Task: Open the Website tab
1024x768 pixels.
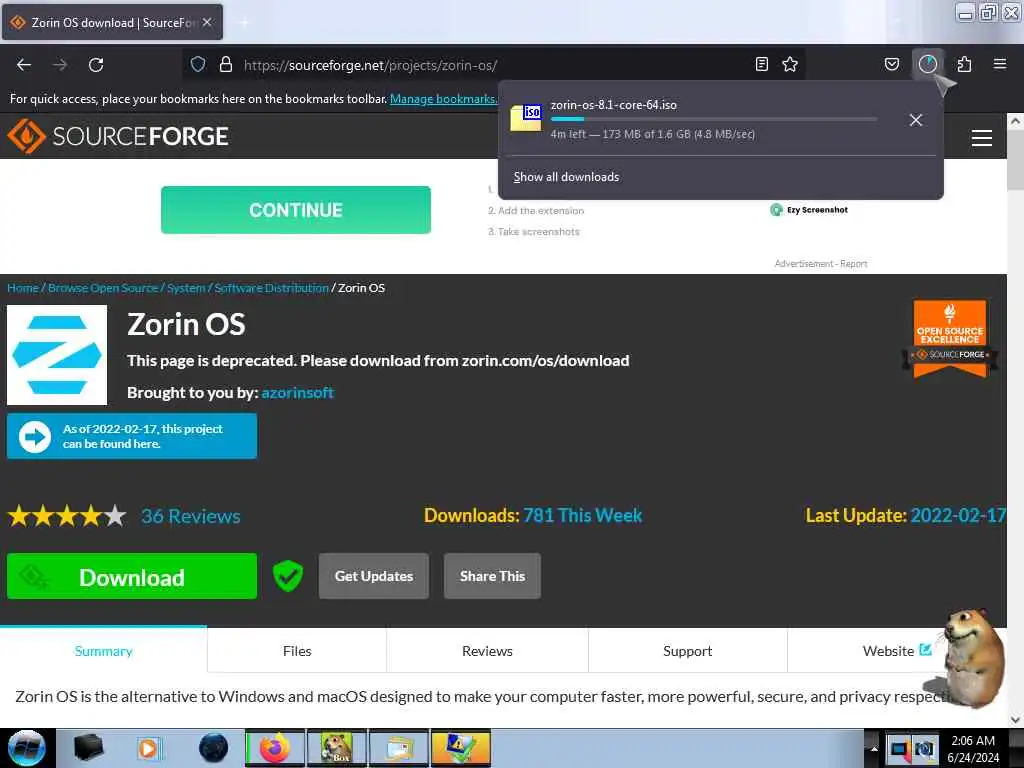Action: [897, 651]
